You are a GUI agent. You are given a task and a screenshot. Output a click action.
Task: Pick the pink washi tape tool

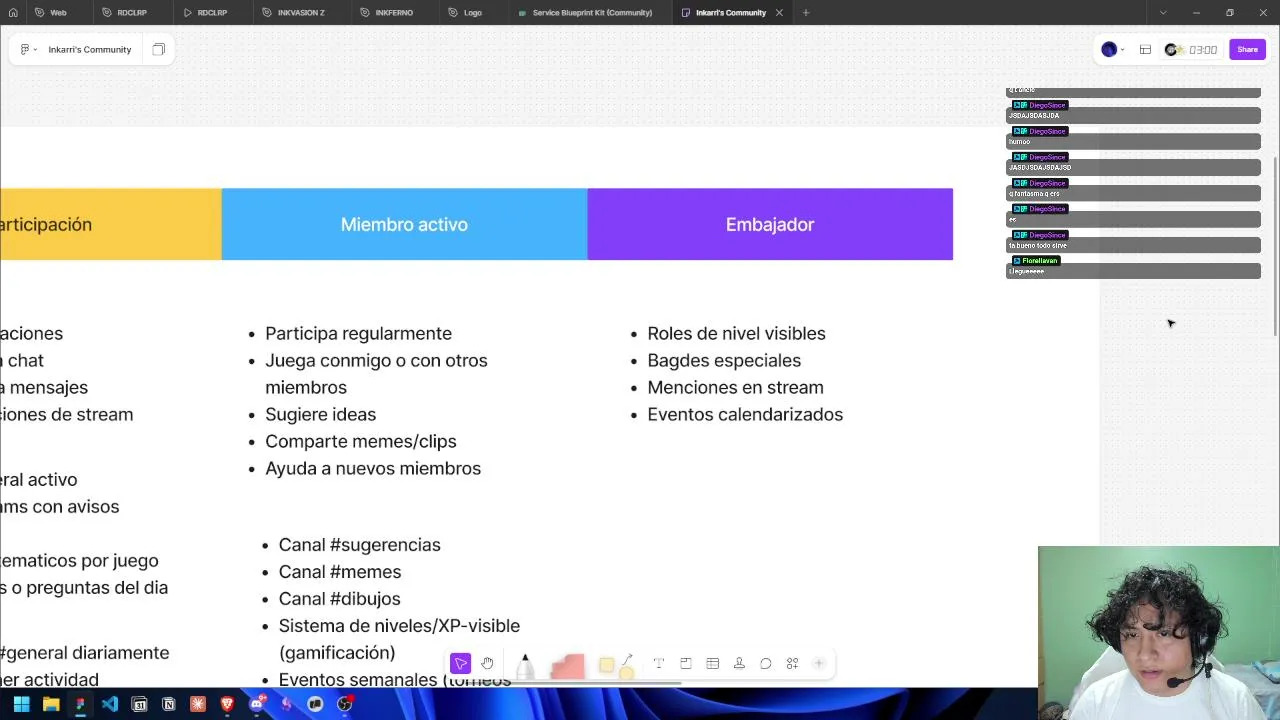(x=567, y=667)
